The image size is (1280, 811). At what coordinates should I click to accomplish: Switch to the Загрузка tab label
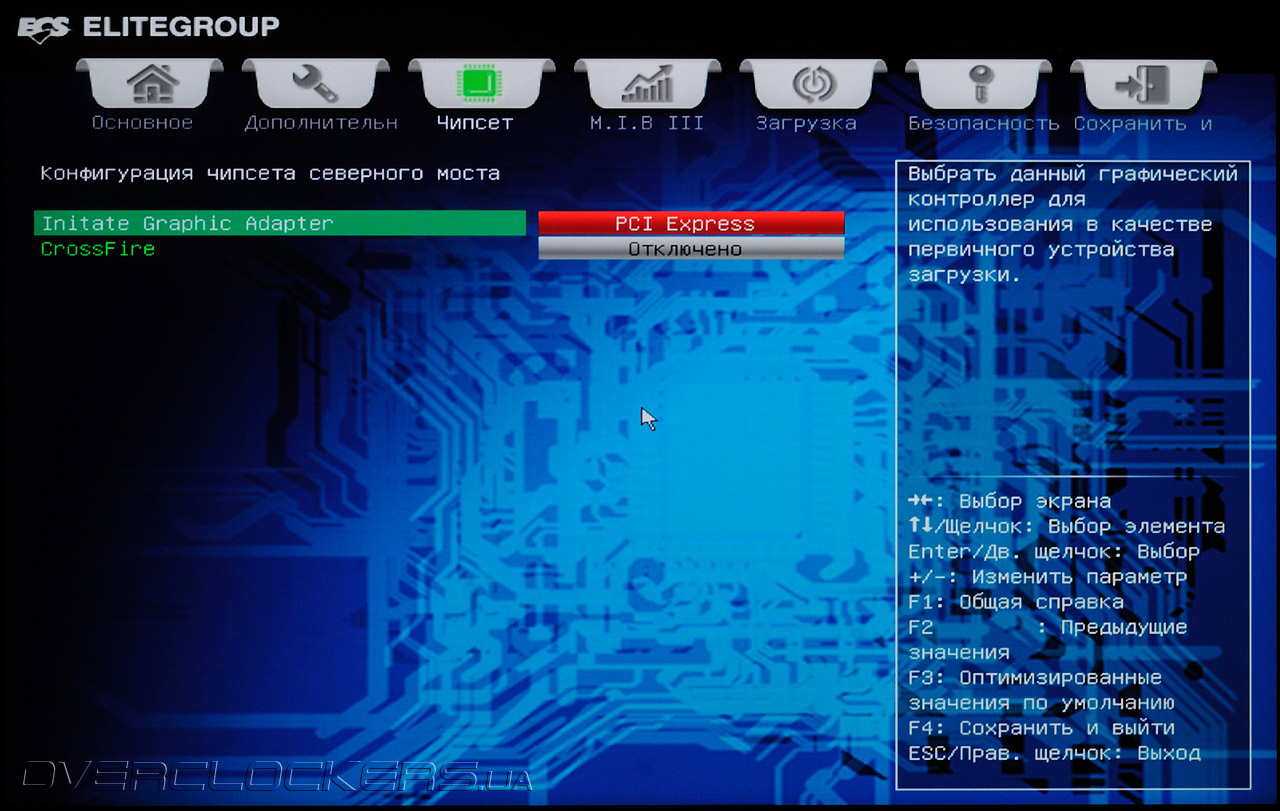(x=806, y=123)
